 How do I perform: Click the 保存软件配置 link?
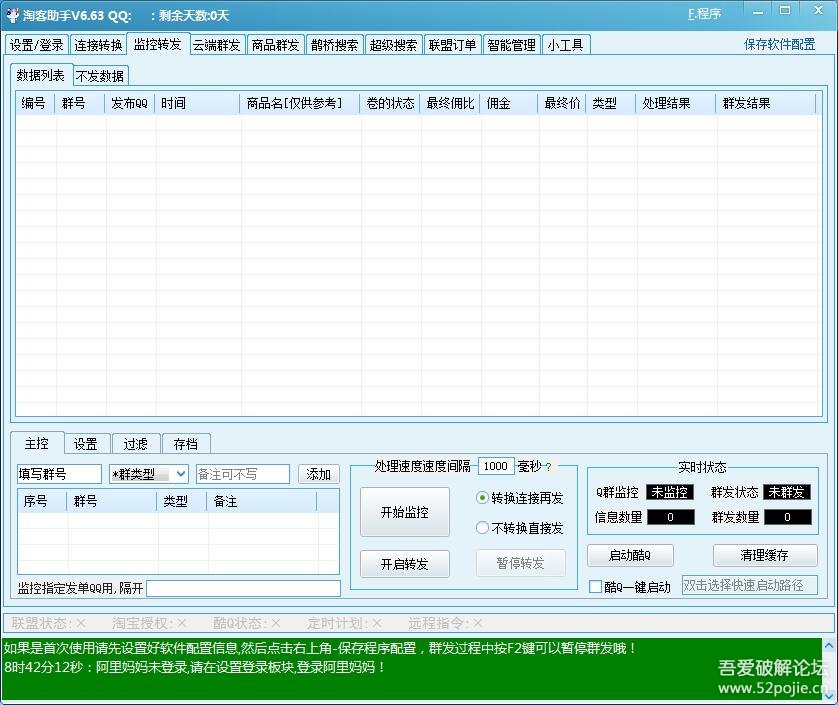point(780,44)
